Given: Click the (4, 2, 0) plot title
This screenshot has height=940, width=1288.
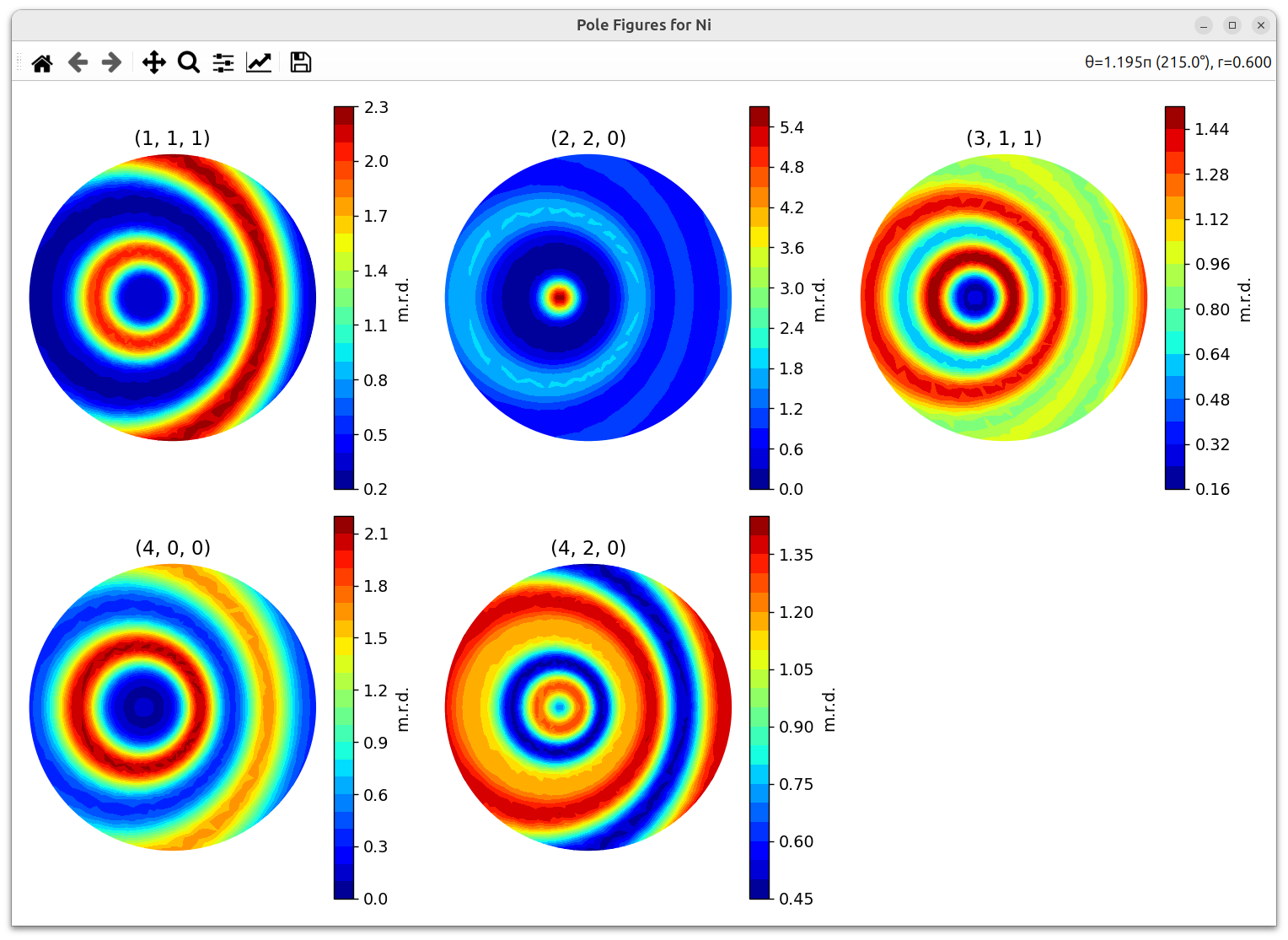Looking at the screenshot, I should point(588,548).
